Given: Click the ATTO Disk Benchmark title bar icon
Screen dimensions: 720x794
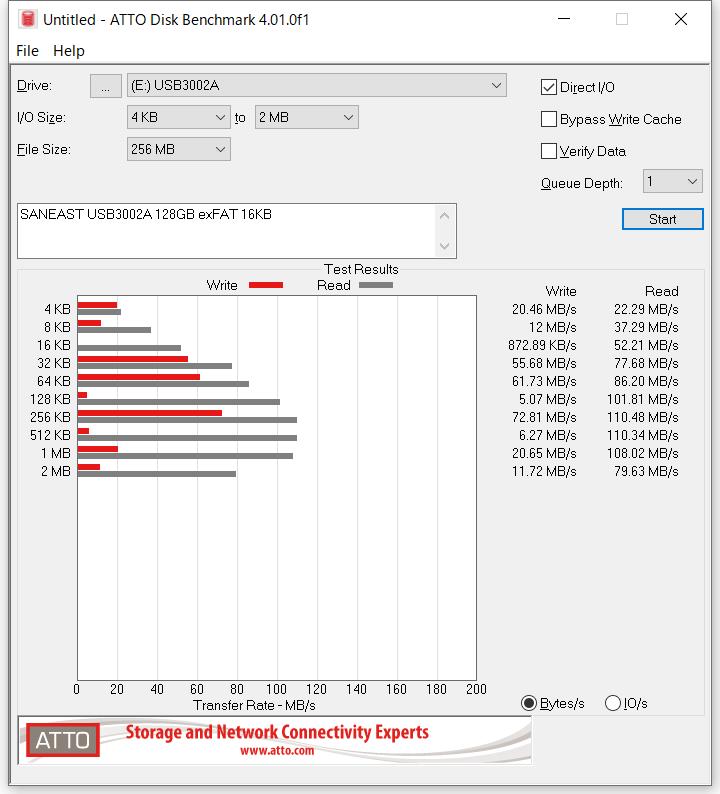Looking at the screenshot, I should [28, 19].
